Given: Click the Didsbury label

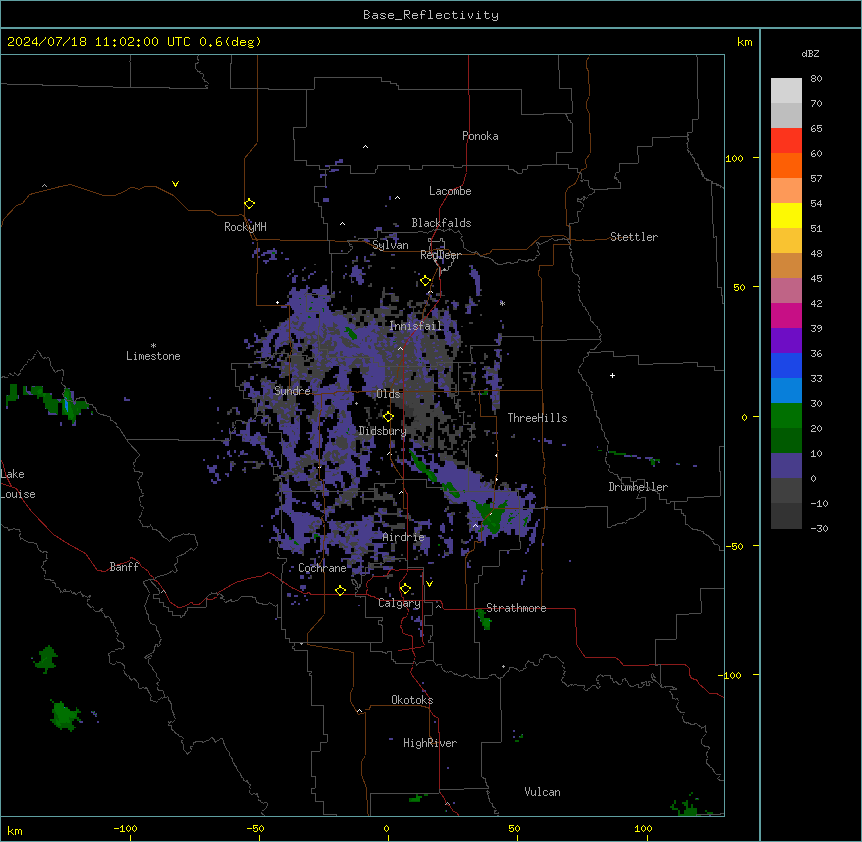Looking at the screenshot, I should pyautogui.click(x=383, y=431).
